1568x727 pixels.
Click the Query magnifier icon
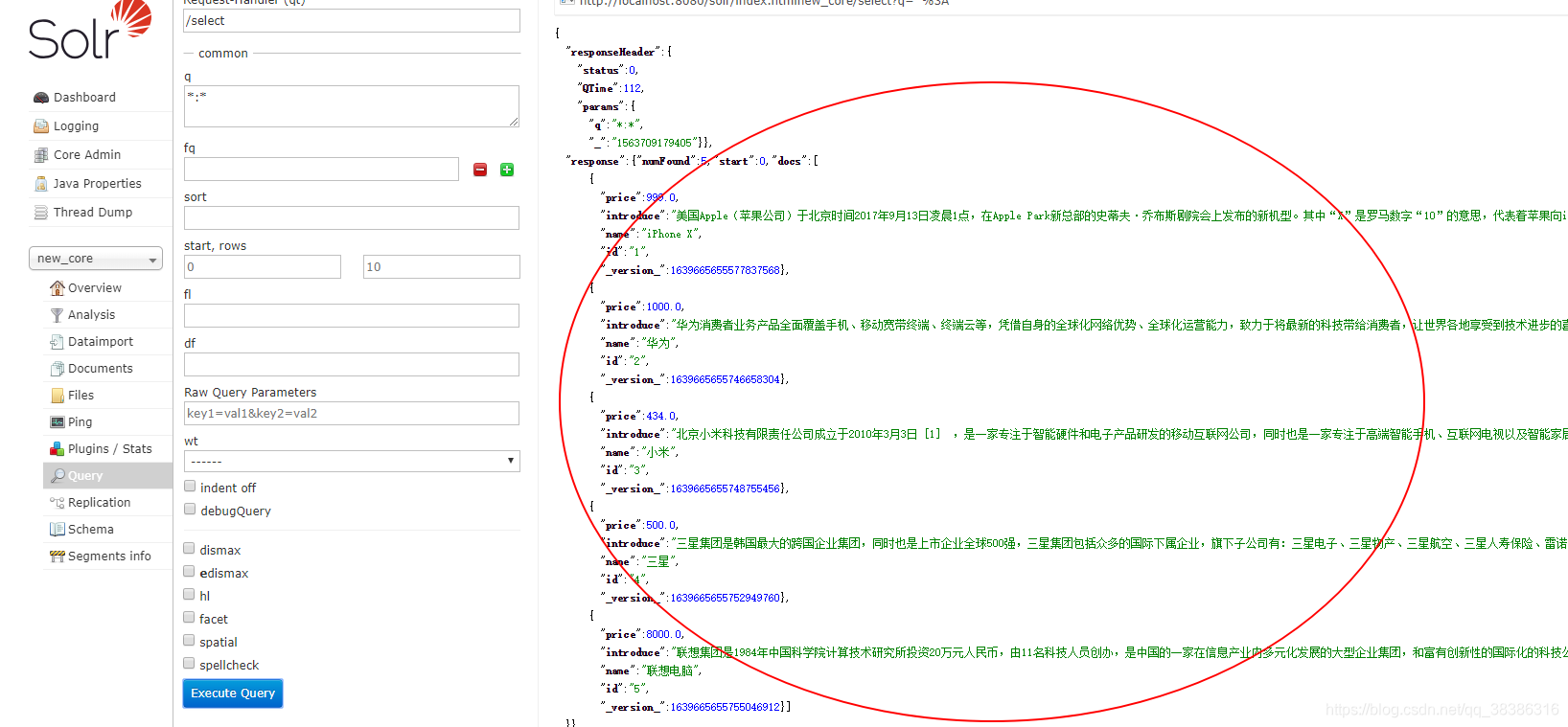click(57, 476)
